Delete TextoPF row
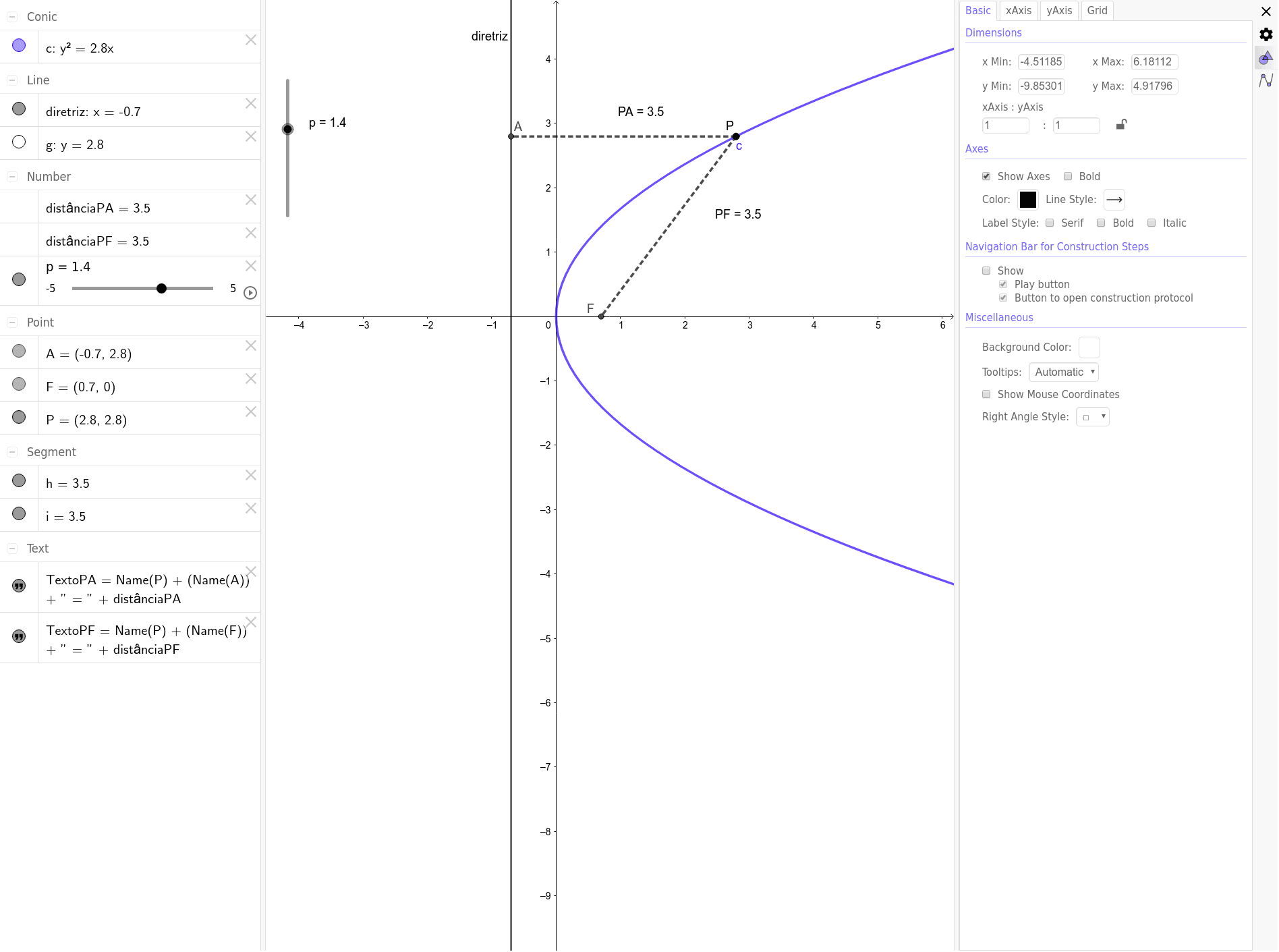This screenshot has height=952, width=1279. tap(251, 622)
